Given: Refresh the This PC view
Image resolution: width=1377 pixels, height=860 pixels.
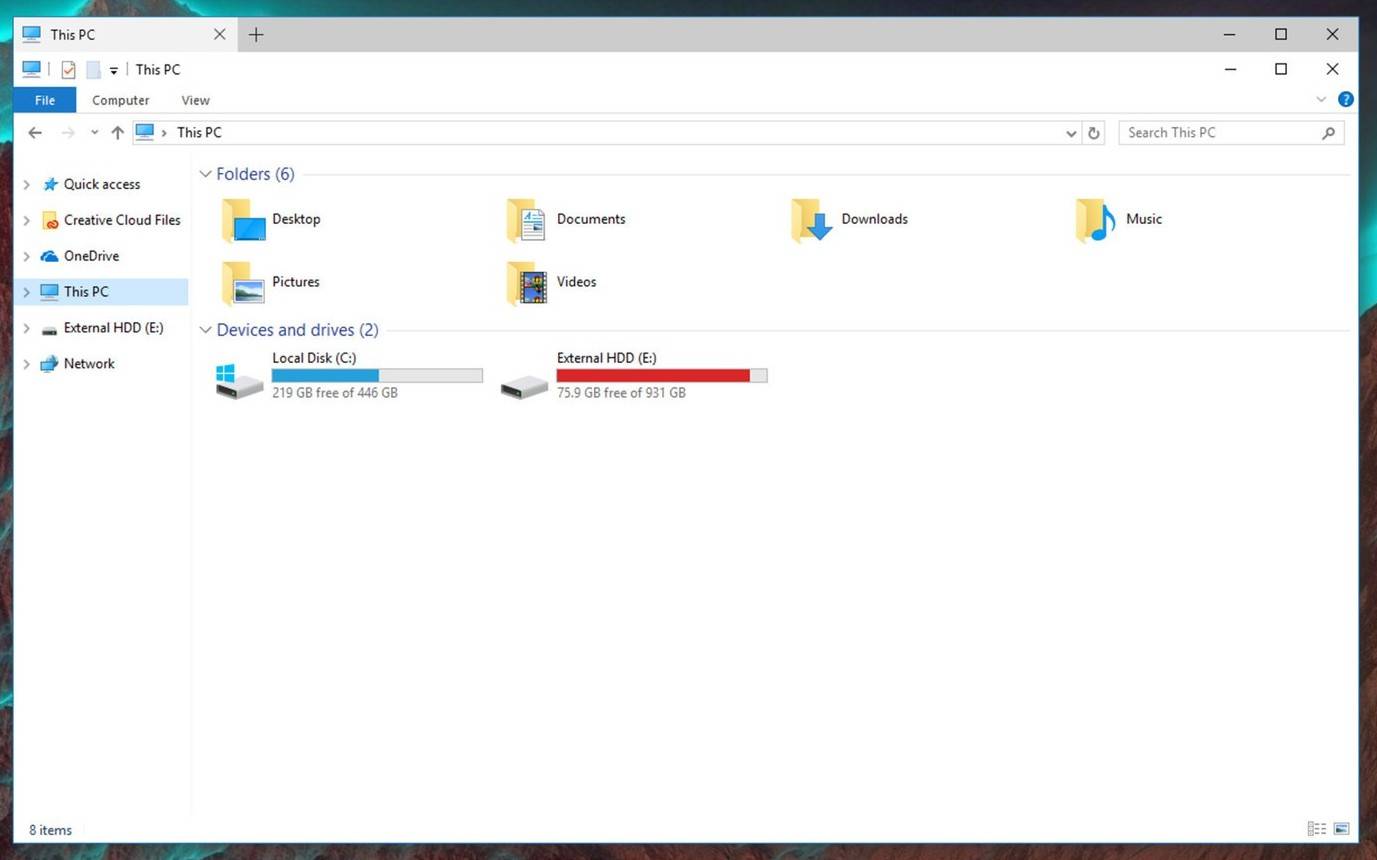Looking at the screenshot, I should click(1094, 132).
